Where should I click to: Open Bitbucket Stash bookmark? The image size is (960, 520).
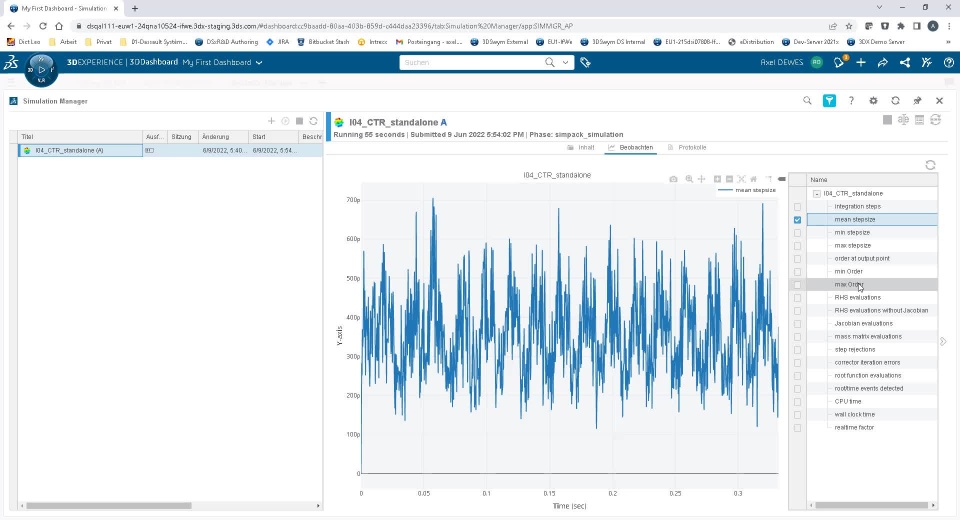(x=323, y=42)
